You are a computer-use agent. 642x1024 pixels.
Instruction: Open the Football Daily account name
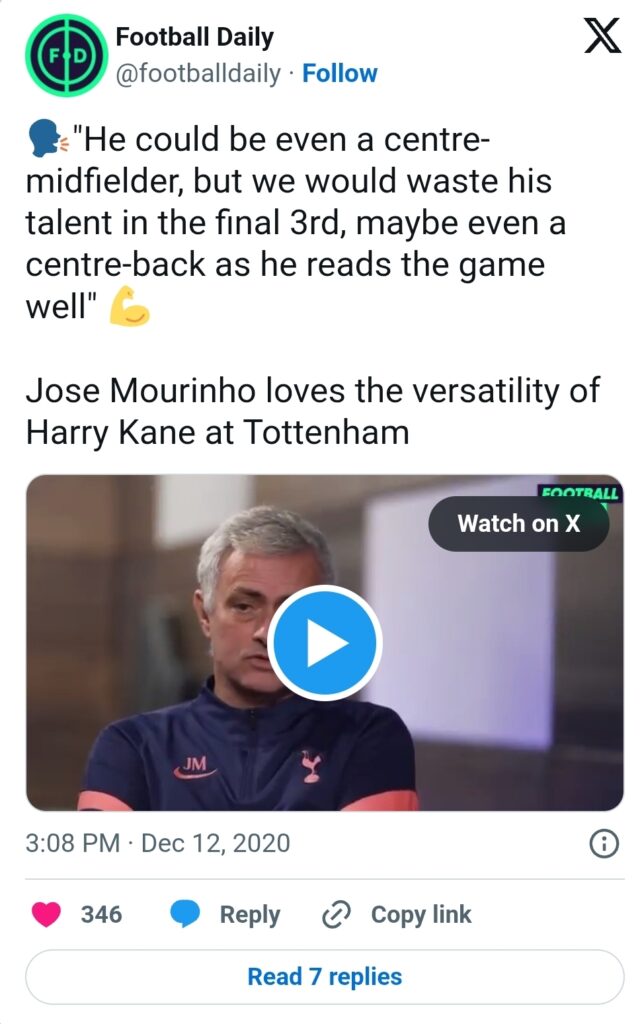click(195, 38)
